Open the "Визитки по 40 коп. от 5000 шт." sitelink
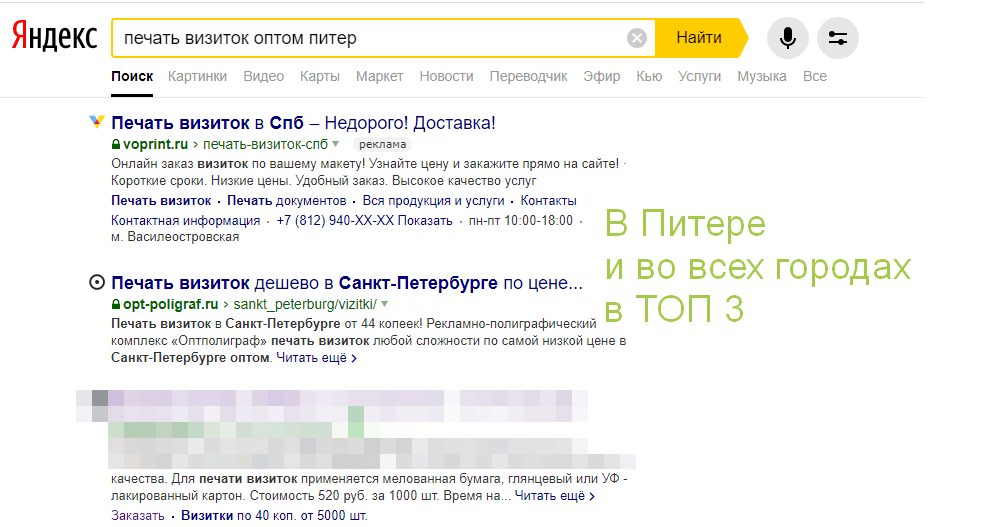Viewport: 985px width, 527px height. [x=274, y=516]
